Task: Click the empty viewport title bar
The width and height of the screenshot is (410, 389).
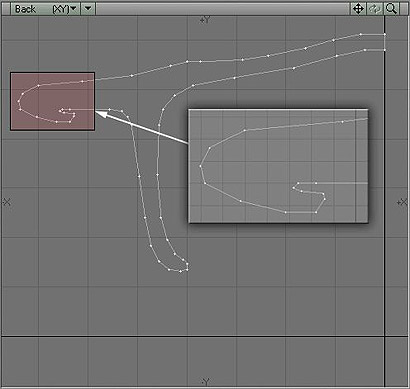Action: 223,9
